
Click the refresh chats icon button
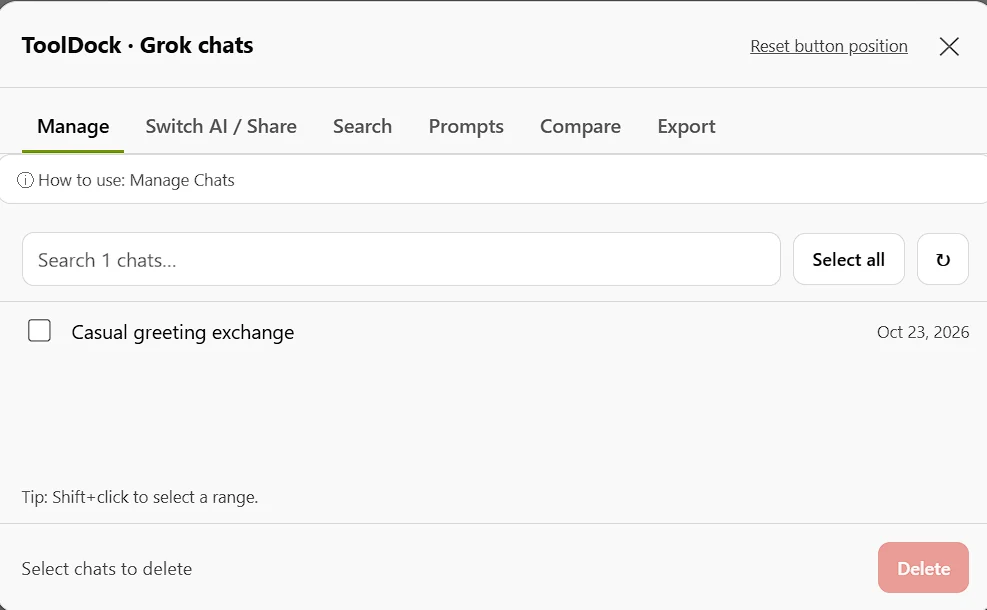point(942,259)
